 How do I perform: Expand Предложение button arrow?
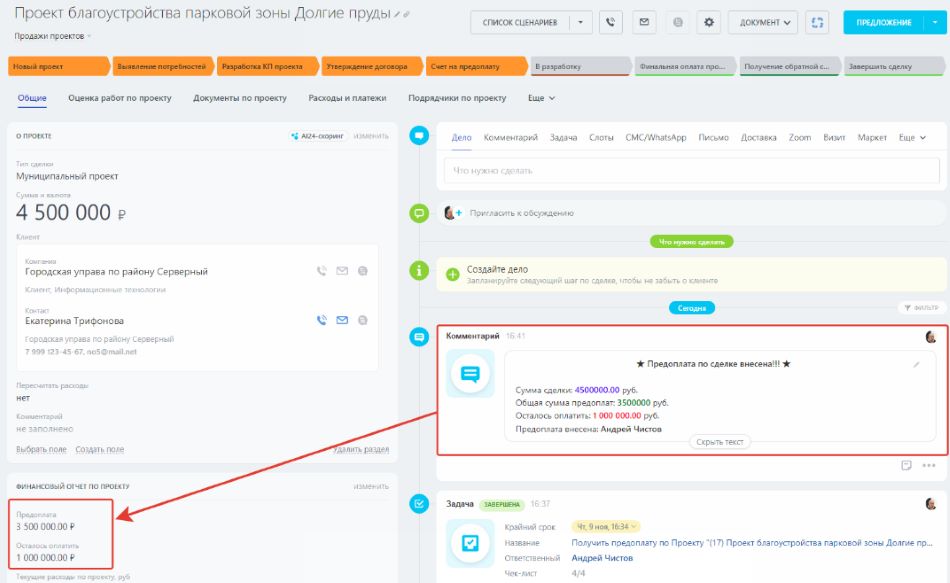[x=935, y=22]
